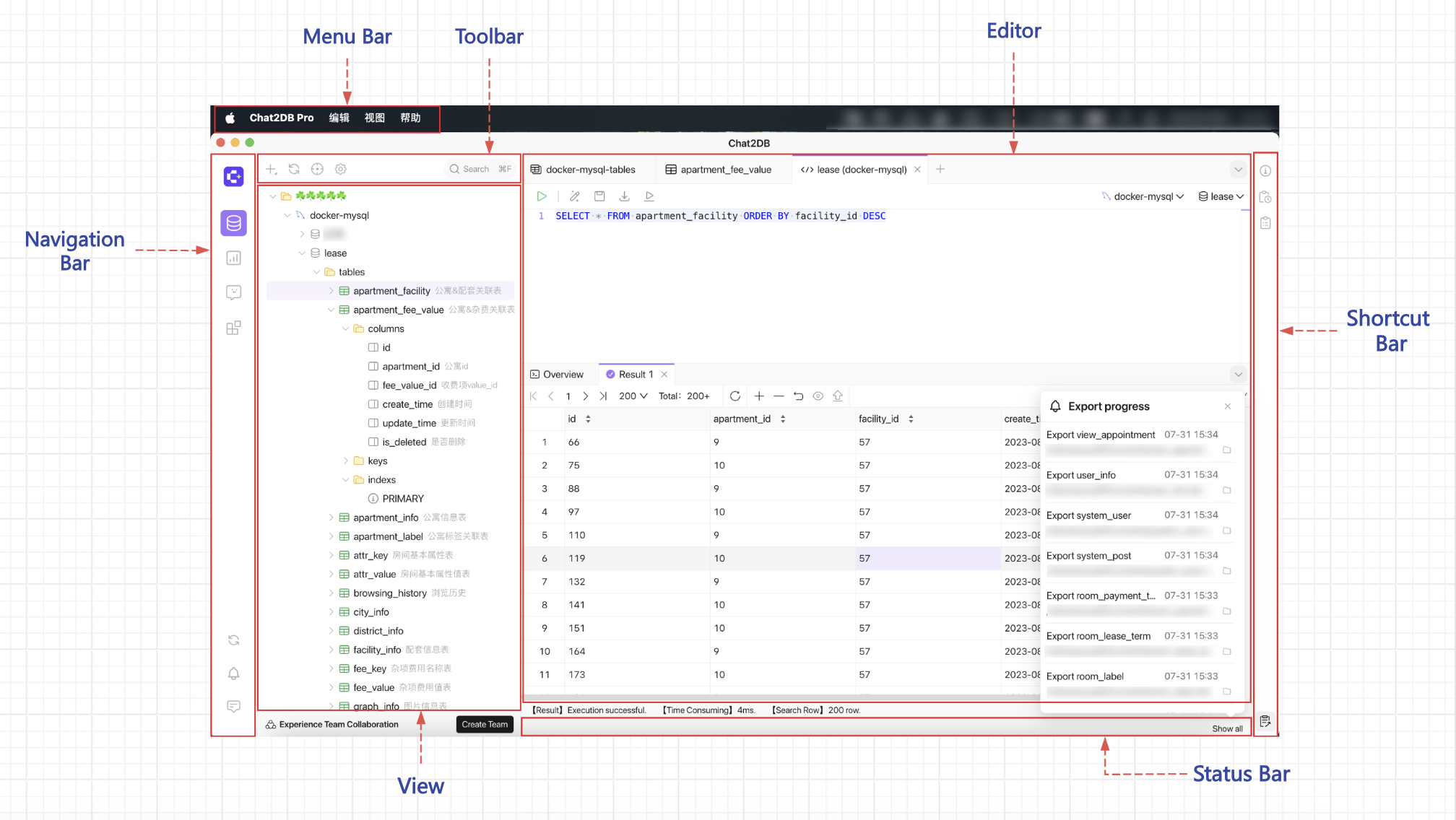Viewport: 1456px width, 820px height.
Task: Expand the keys folder in tree
Action: 346,461
